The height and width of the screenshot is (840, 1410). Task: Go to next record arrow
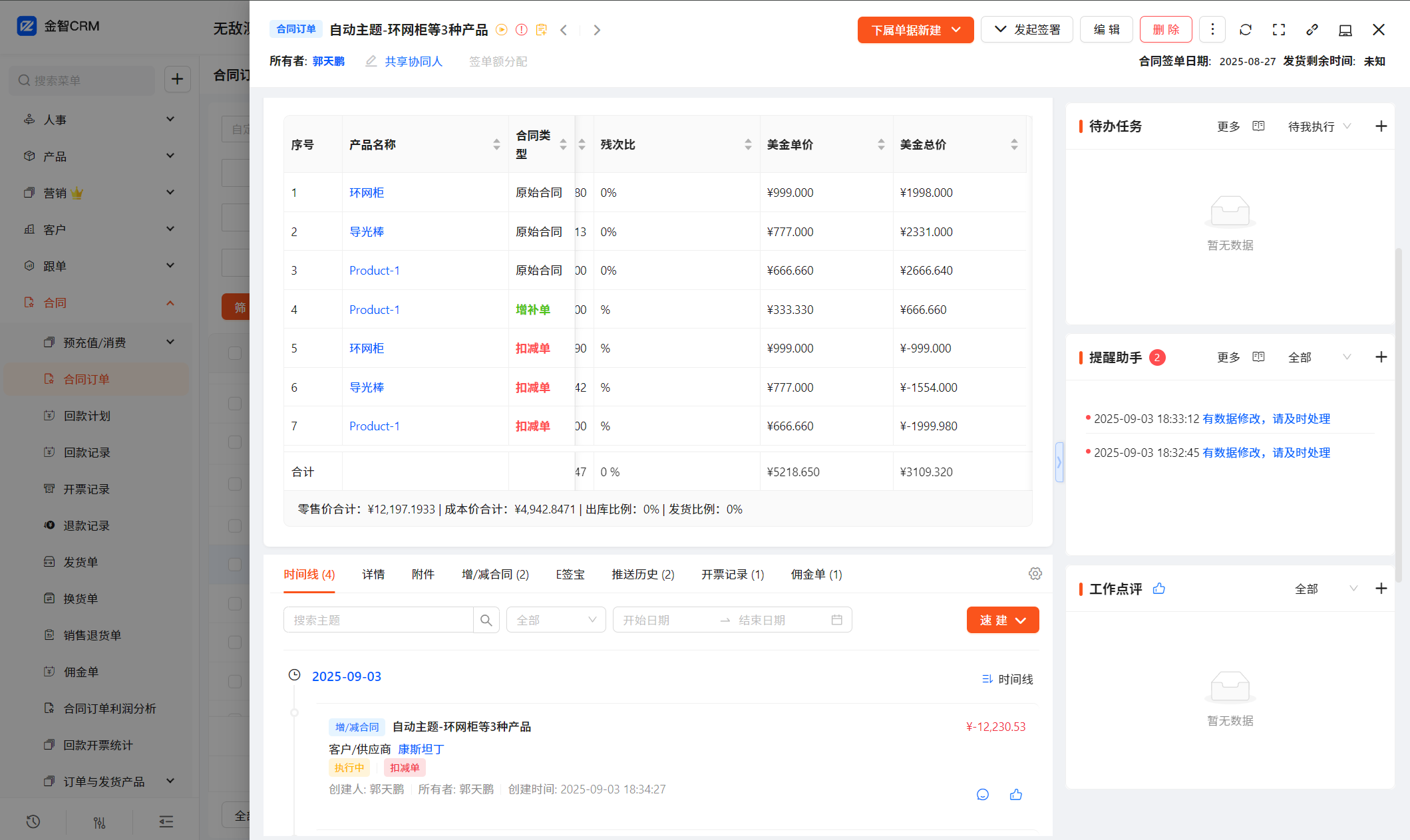coord(597,30)
